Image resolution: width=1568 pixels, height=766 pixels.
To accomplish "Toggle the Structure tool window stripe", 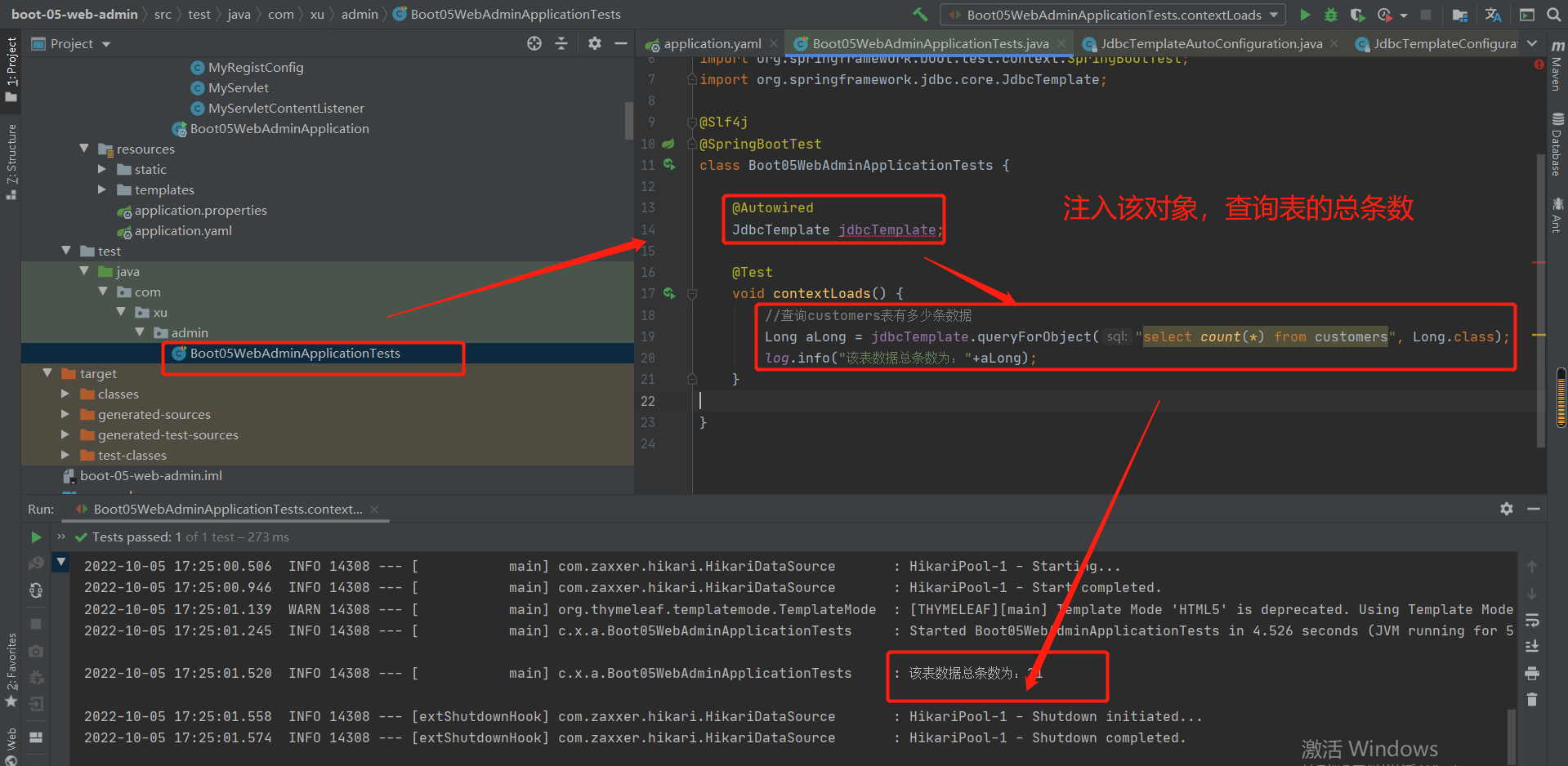I will point(11,162).
